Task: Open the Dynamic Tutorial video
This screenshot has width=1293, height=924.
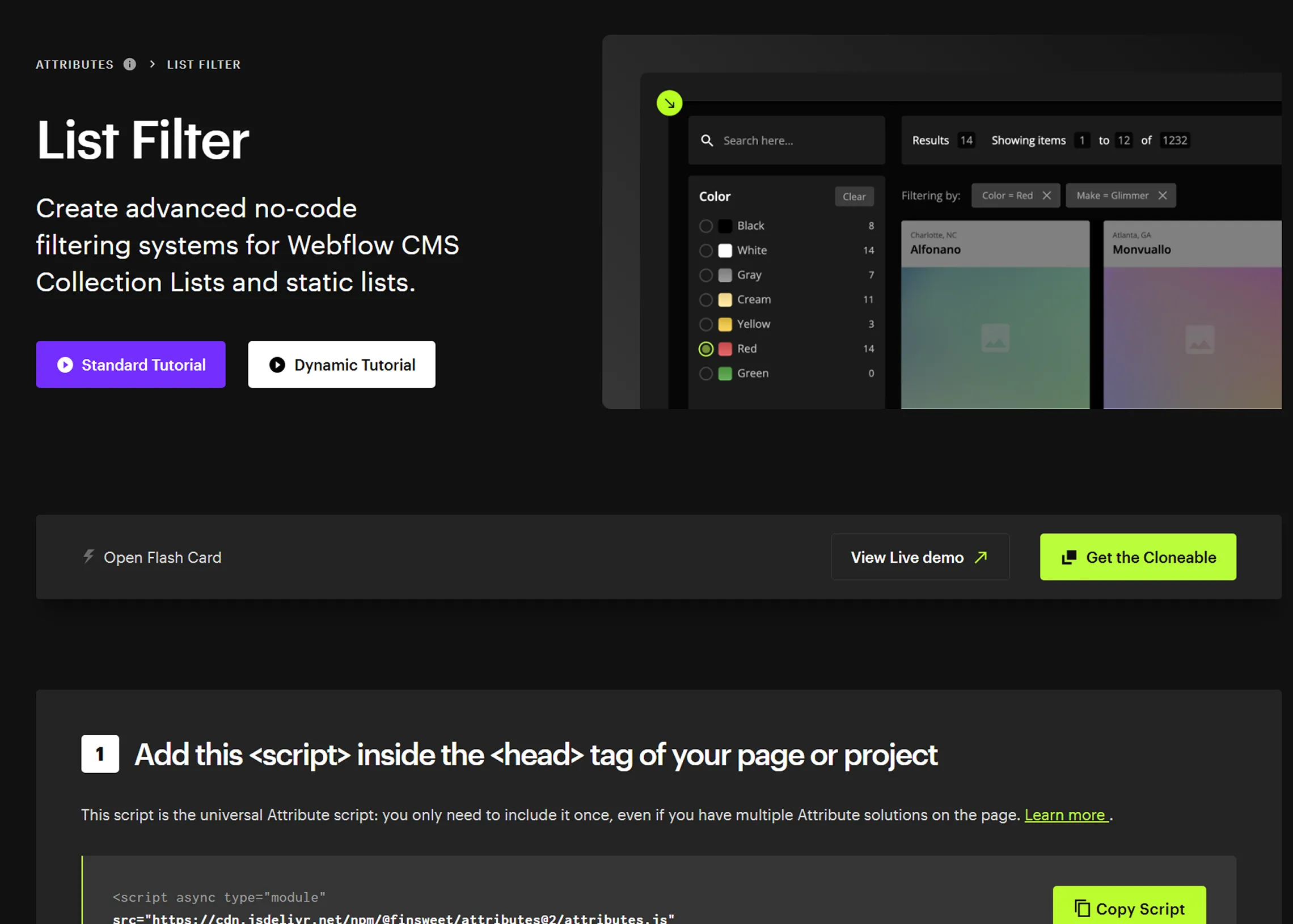Action: pyautogui.click(x=341, y=364)
